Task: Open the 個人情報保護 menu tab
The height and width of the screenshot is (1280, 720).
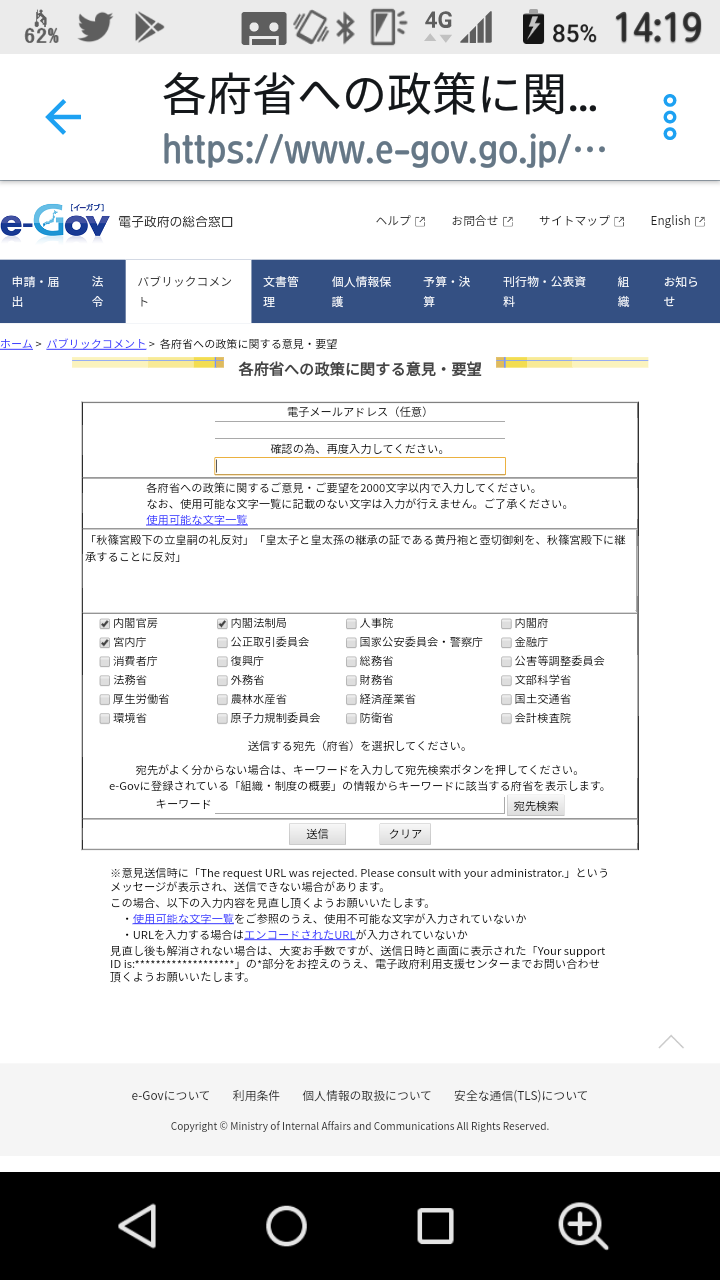Action: 365,291
